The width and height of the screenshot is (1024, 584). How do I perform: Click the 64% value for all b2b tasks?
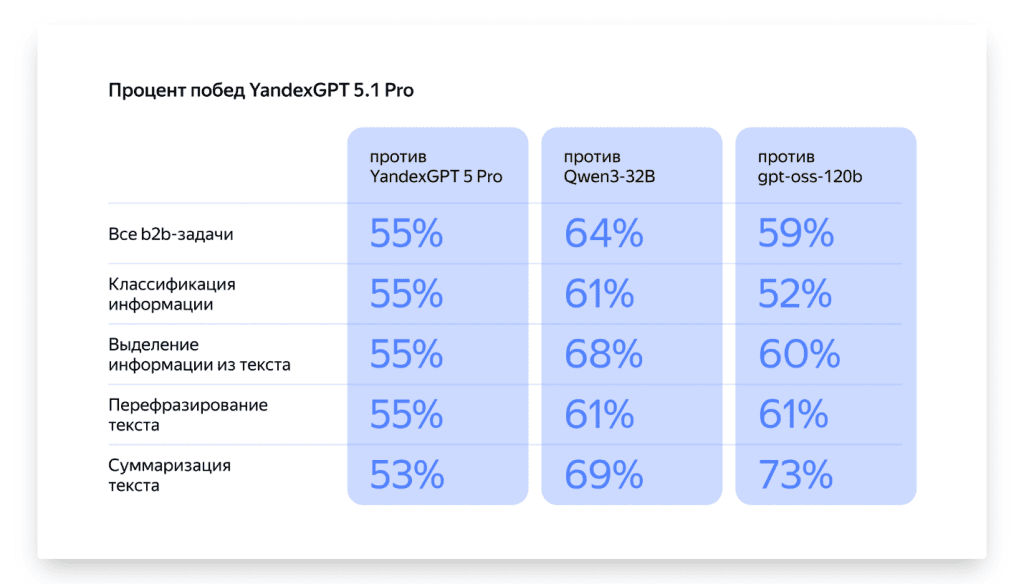point(603,234)
